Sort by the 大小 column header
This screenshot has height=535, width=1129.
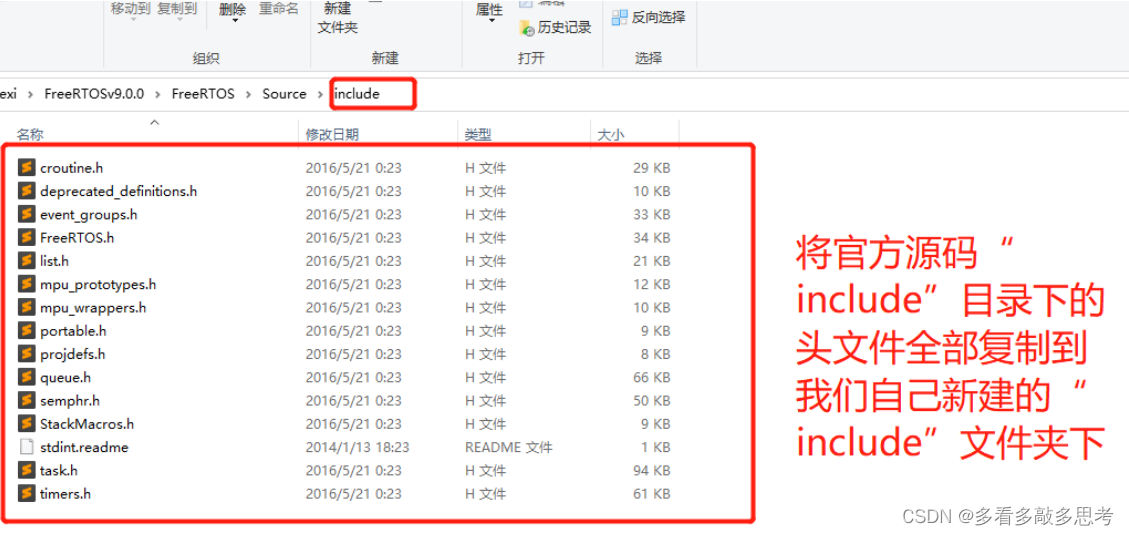(x=611, y=134)
